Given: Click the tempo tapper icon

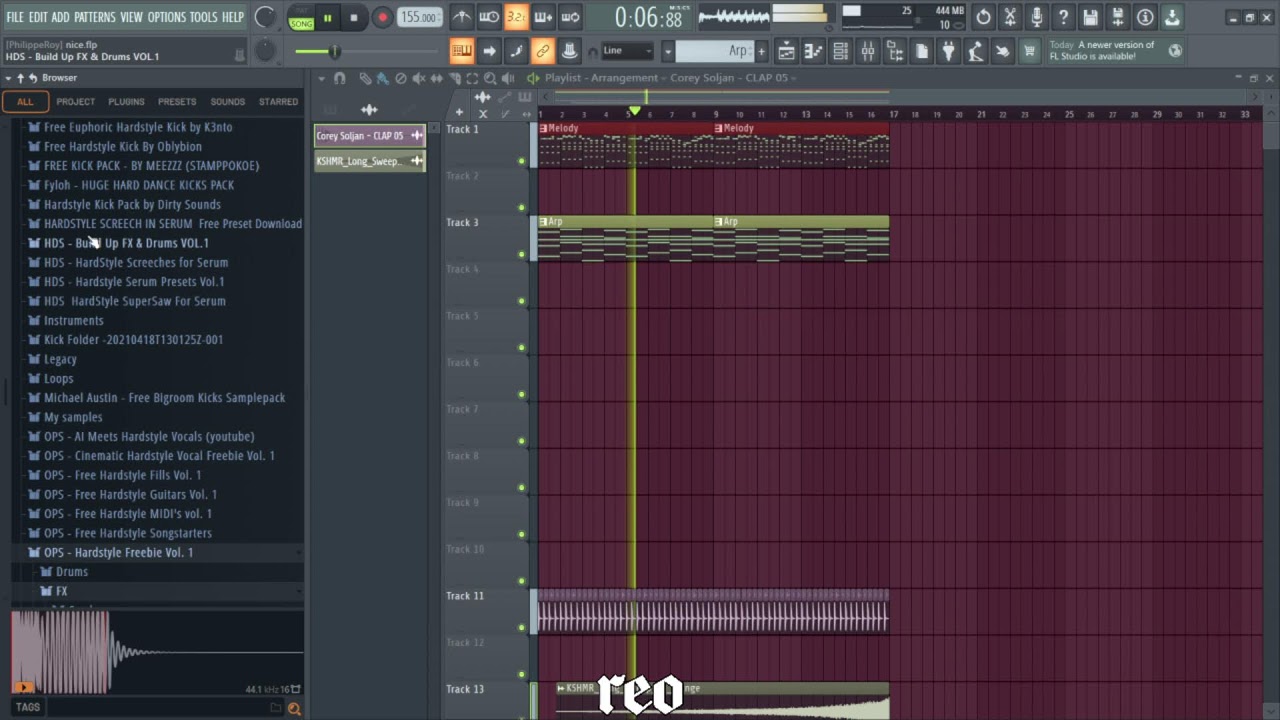Looking at the screenshot, I should pos(976,51).
